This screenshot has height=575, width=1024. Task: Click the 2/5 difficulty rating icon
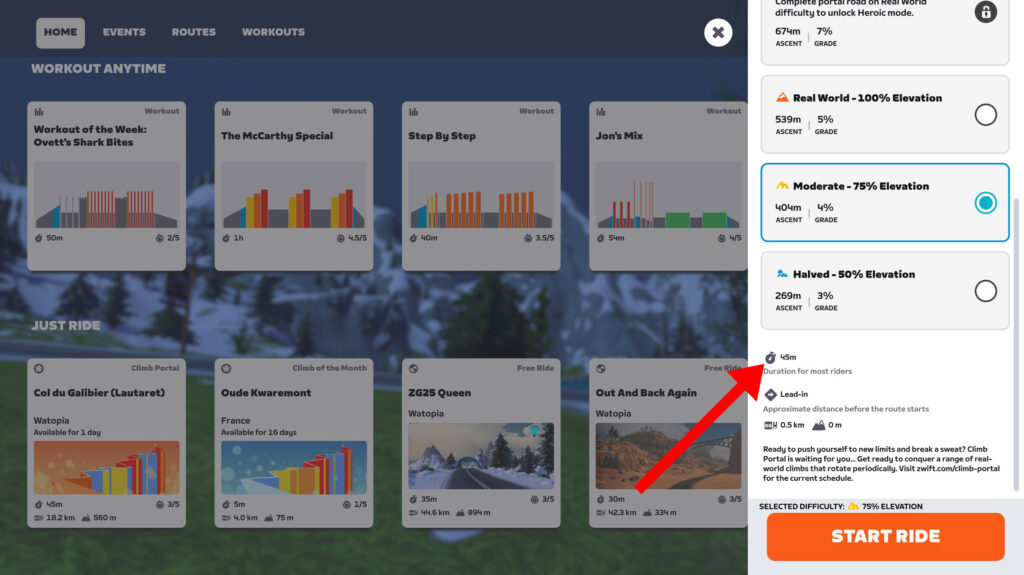click(x=159, y=238)
